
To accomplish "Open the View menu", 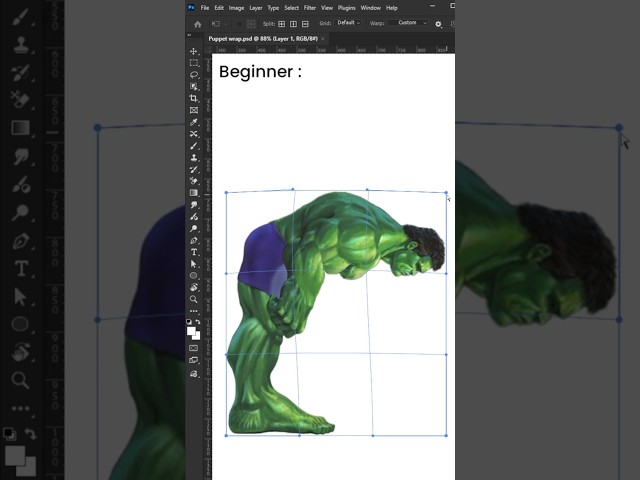I will (327, 8).
